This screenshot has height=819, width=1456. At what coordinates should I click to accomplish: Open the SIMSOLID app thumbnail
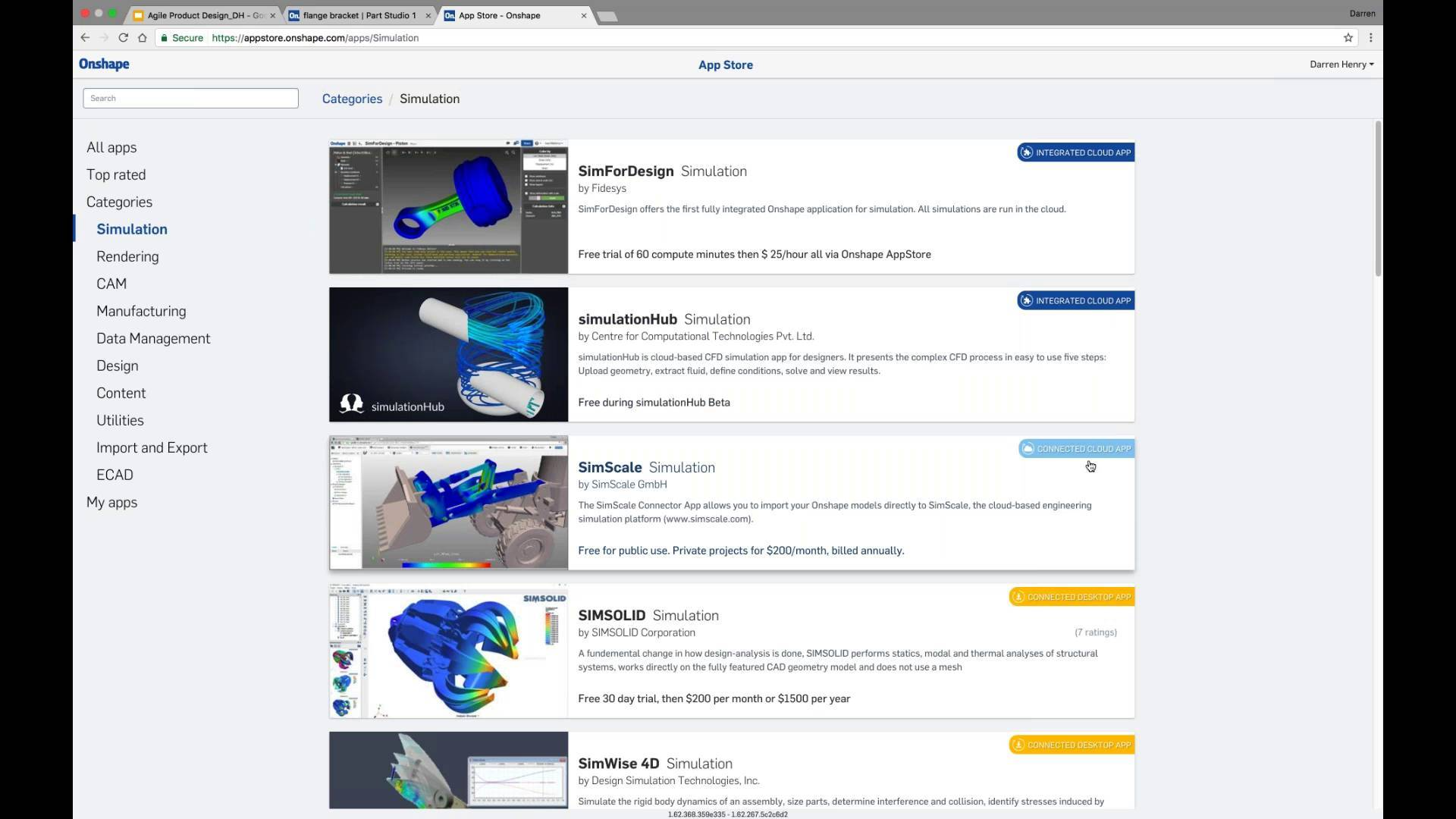pos(448,651)
